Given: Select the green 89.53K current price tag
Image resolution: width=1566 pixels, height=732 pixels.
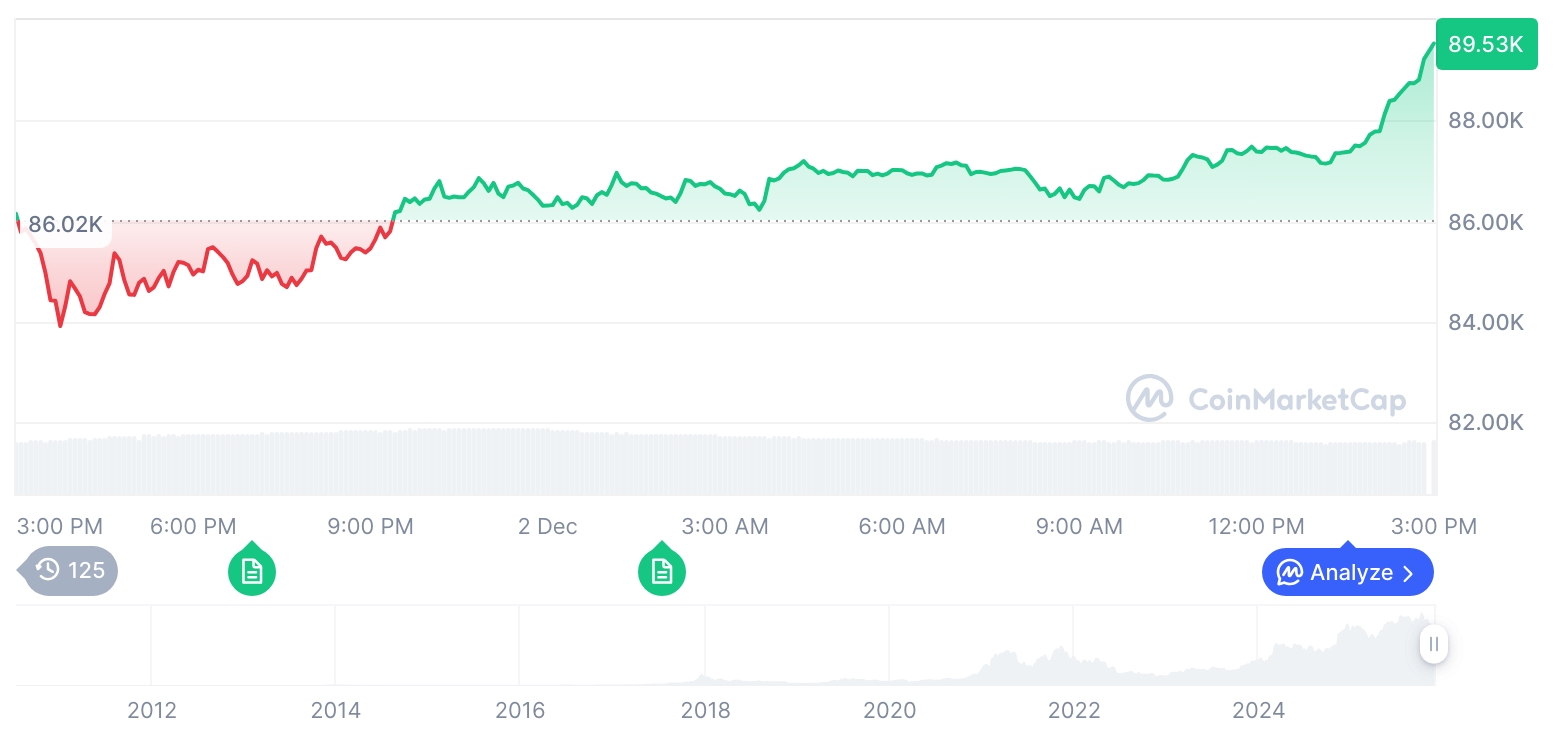Looking at the screenshot, I should [1485, 44].
